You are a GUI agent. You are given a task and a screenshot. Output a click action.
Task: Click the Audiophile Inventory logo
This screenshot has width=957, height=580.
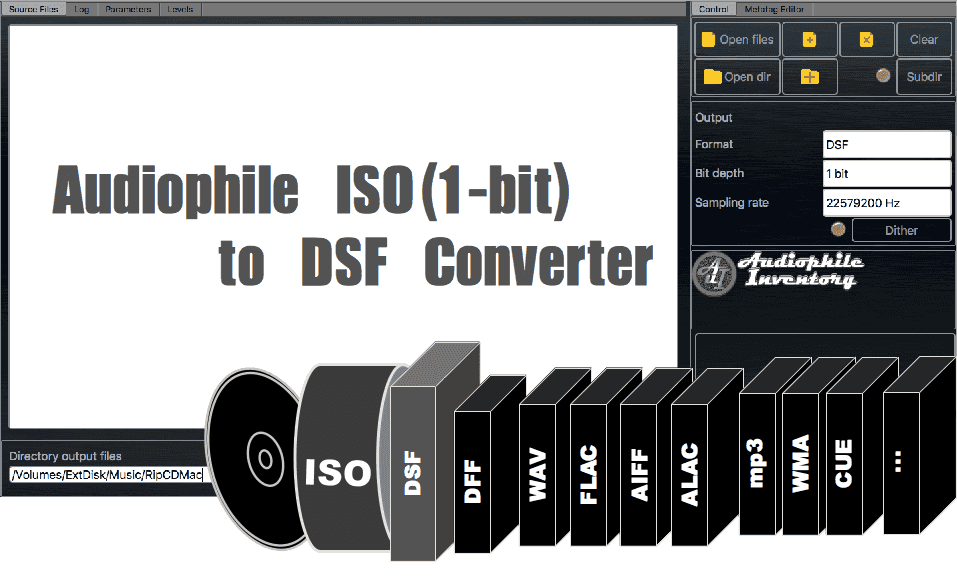(779, 273)
